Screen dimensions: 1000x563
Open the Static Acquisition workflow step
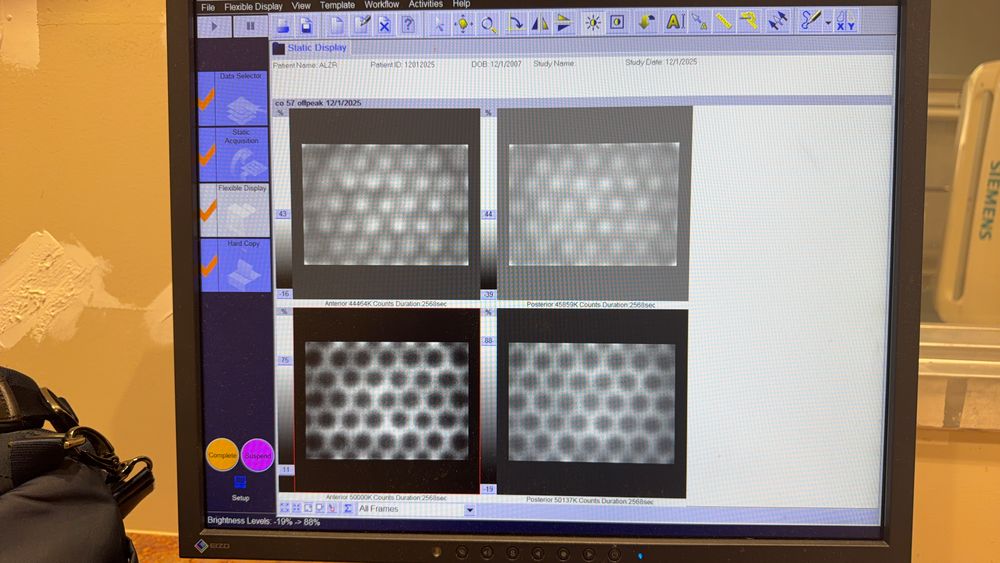pyautogui.click(x=234, y=154)
